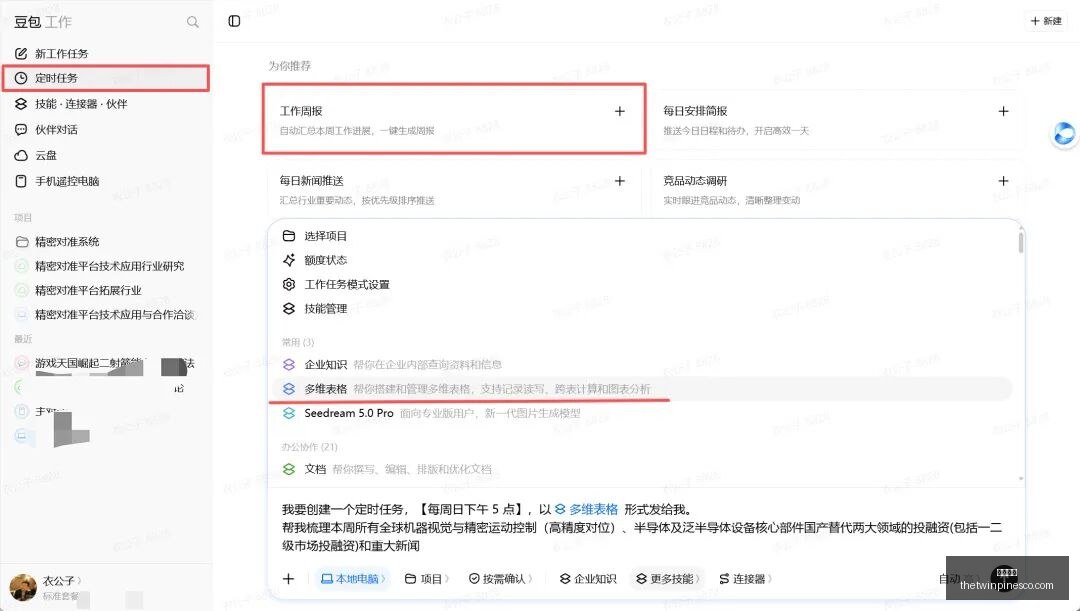
Task: Click inside the prompt text input area
Action: [x=642, y=528]
